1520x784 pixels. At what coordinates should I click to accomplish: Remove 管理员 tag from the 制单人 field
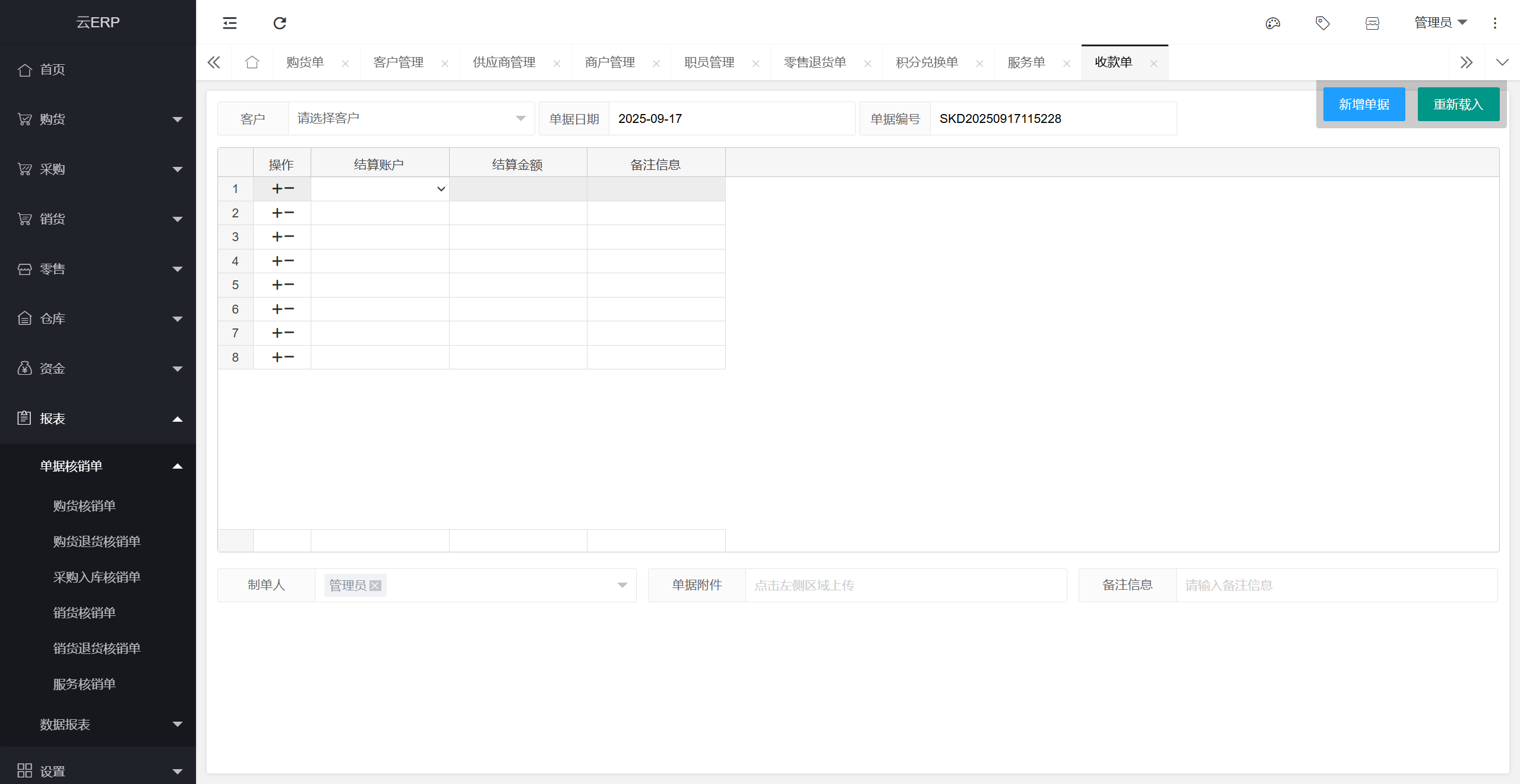[375, 585]
